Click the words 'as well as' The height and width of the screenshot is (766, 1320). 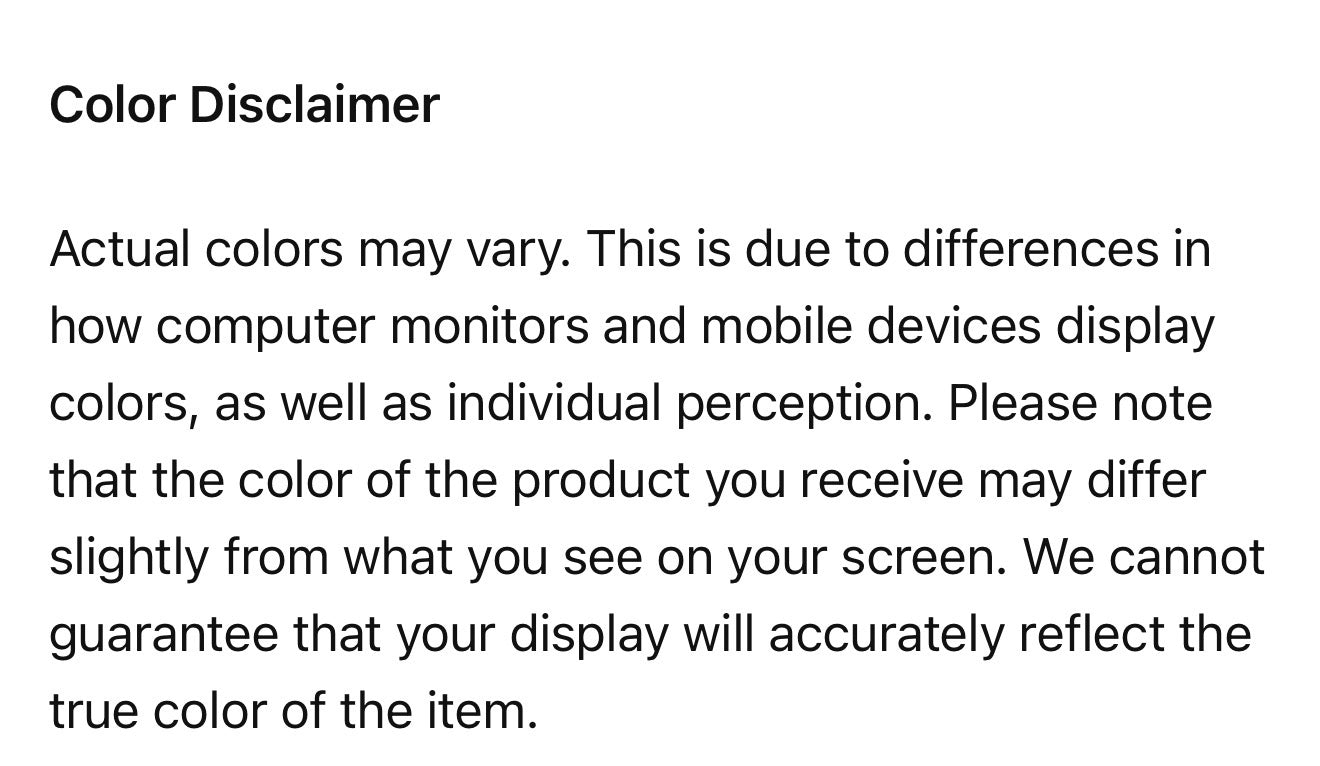tap(323, 404)
